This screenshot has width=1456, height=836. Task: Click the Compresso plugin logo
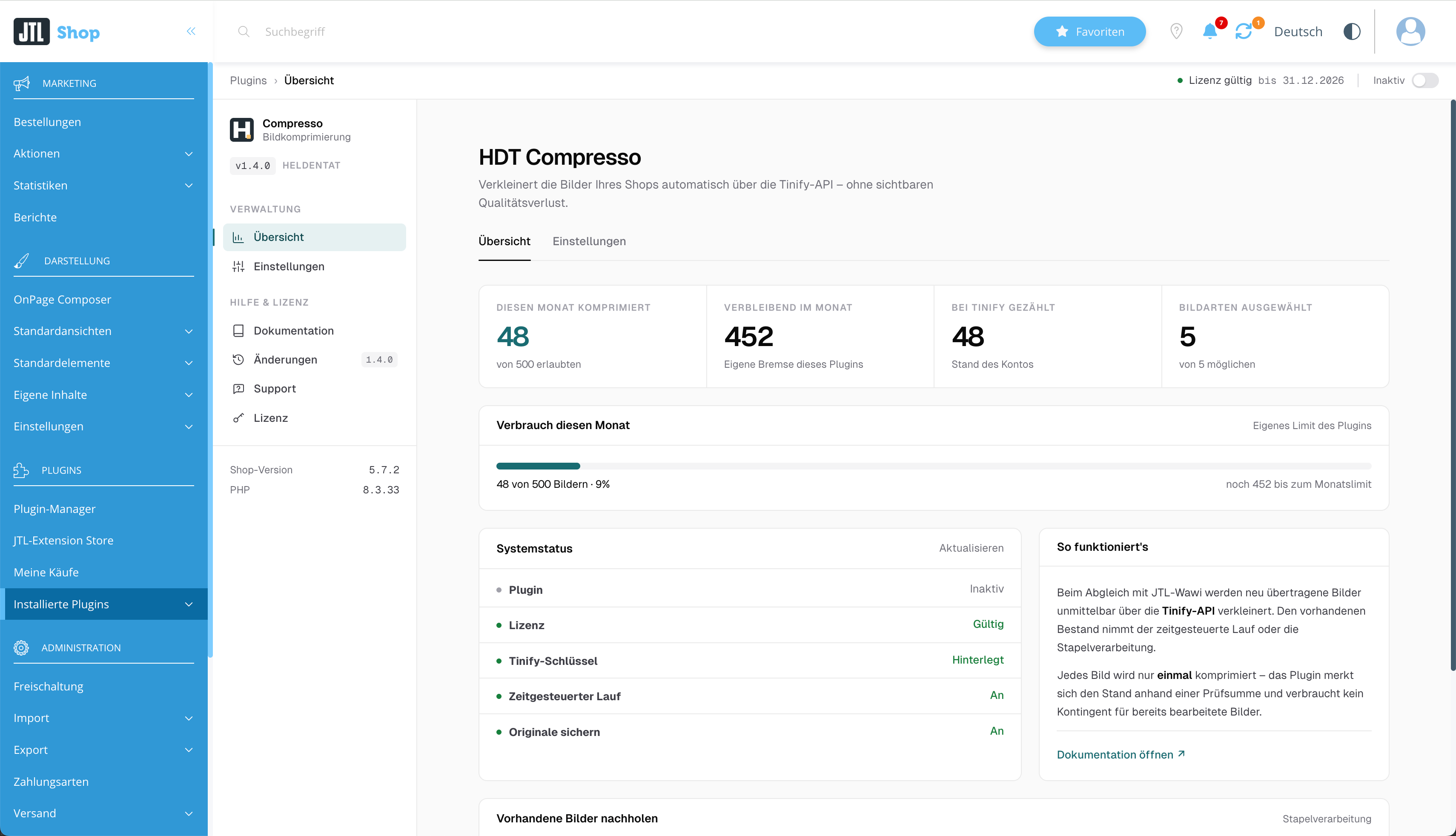(x=242, y=130)
